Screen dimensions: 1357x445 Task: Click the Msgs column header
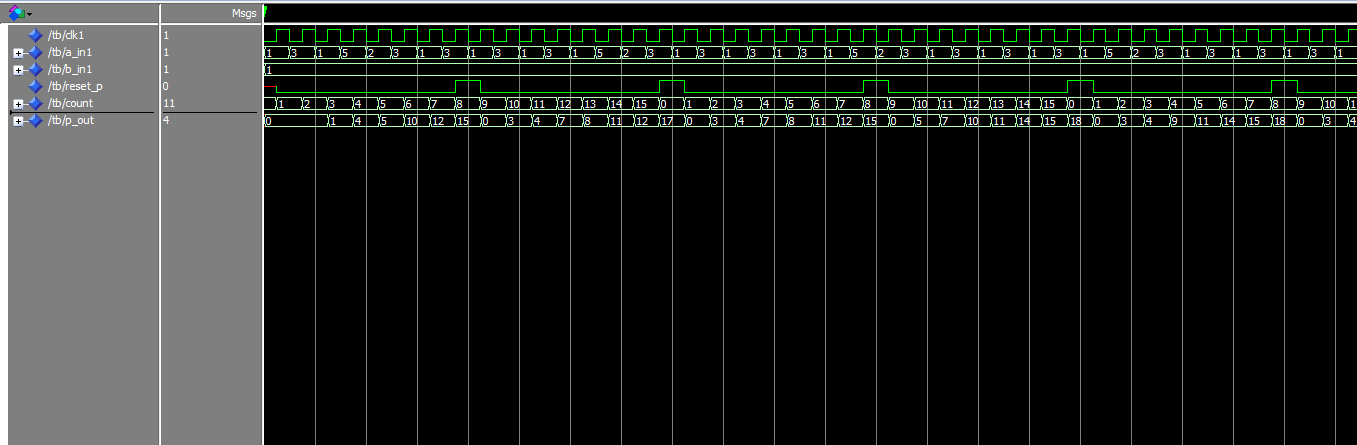(x=243, y=14)
